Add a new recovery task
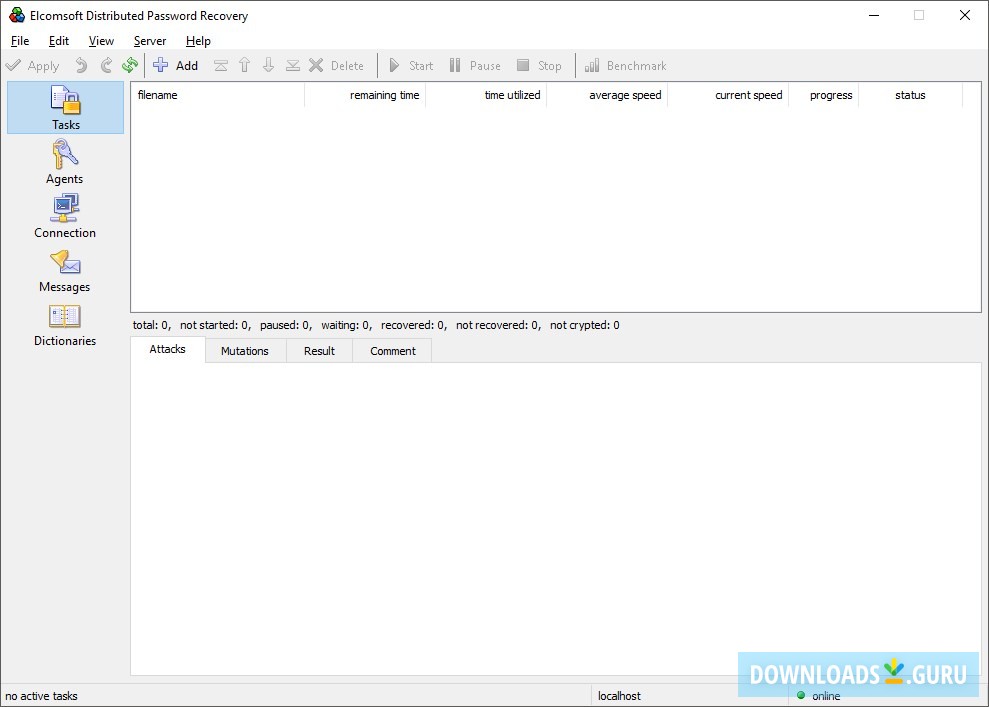 click(x=176, y=65)
